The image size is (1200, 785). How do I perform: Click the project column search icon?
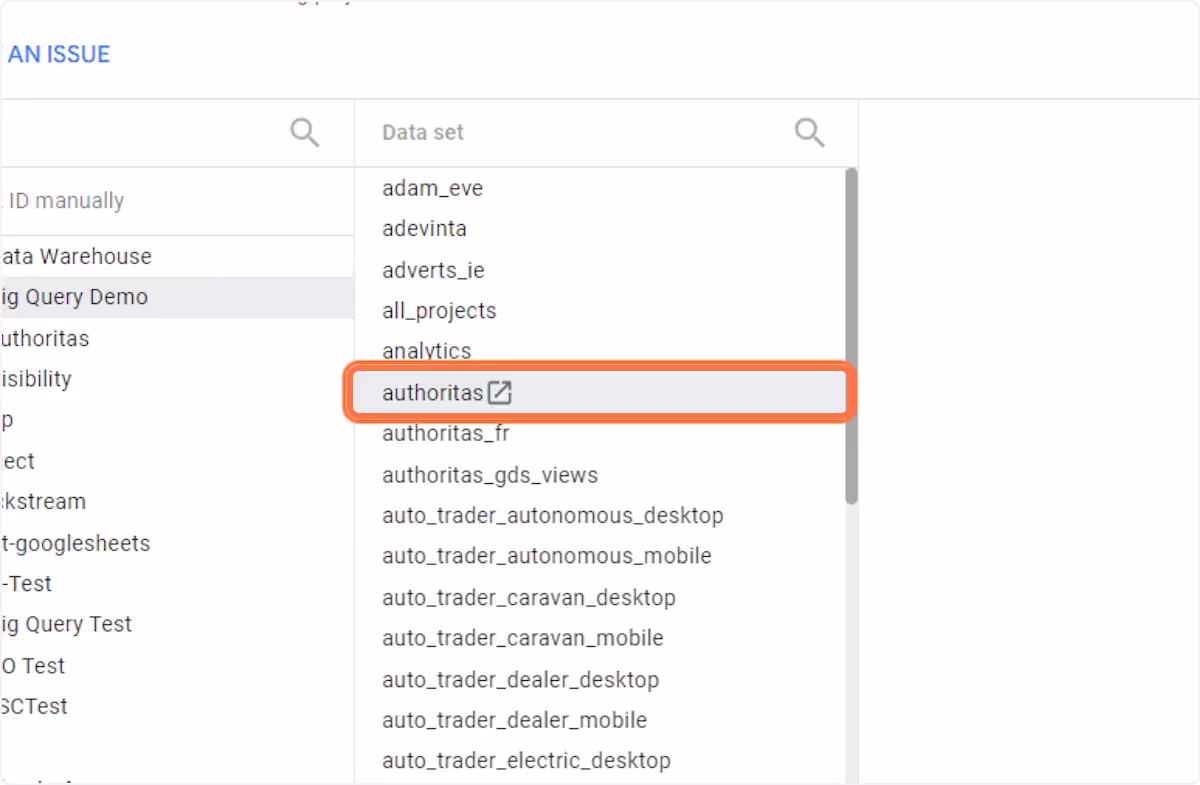[305, 132]
